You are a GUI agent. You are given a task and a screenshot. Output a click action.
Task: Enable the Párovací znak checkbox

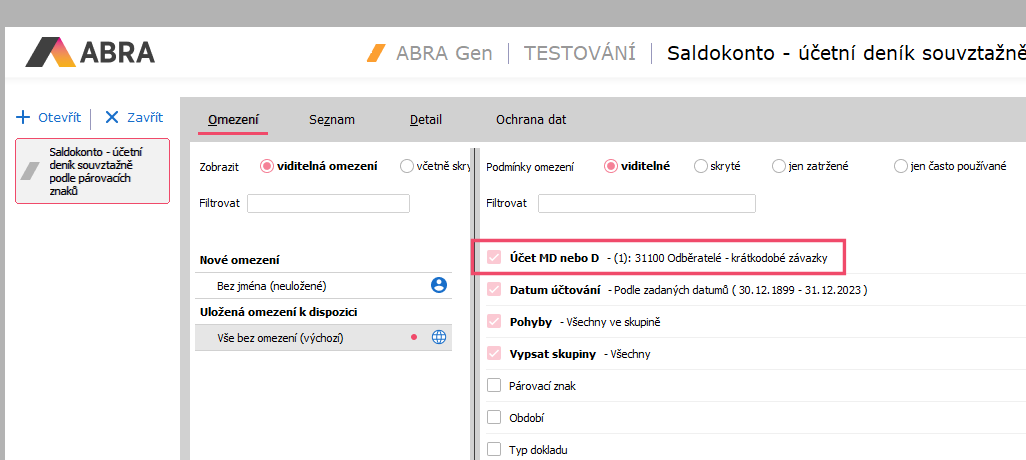[x=493, y=385]
